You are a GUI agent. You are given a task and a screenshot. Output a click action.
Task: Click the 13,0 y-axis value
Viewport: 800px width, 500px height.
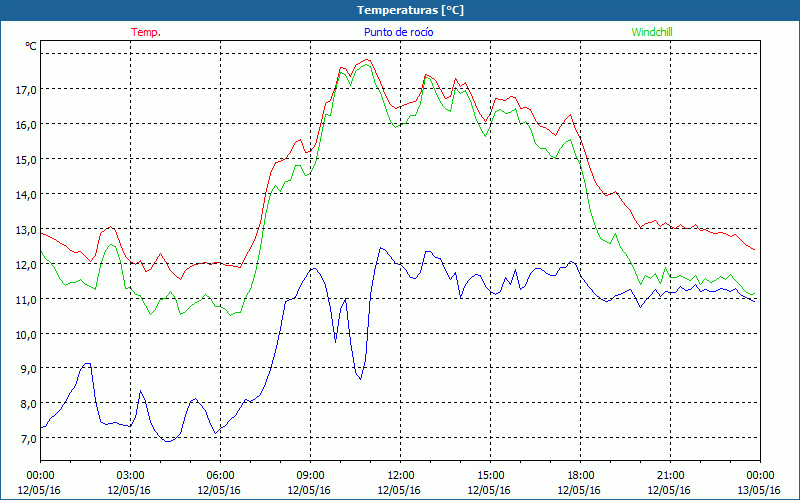point(27,230)
